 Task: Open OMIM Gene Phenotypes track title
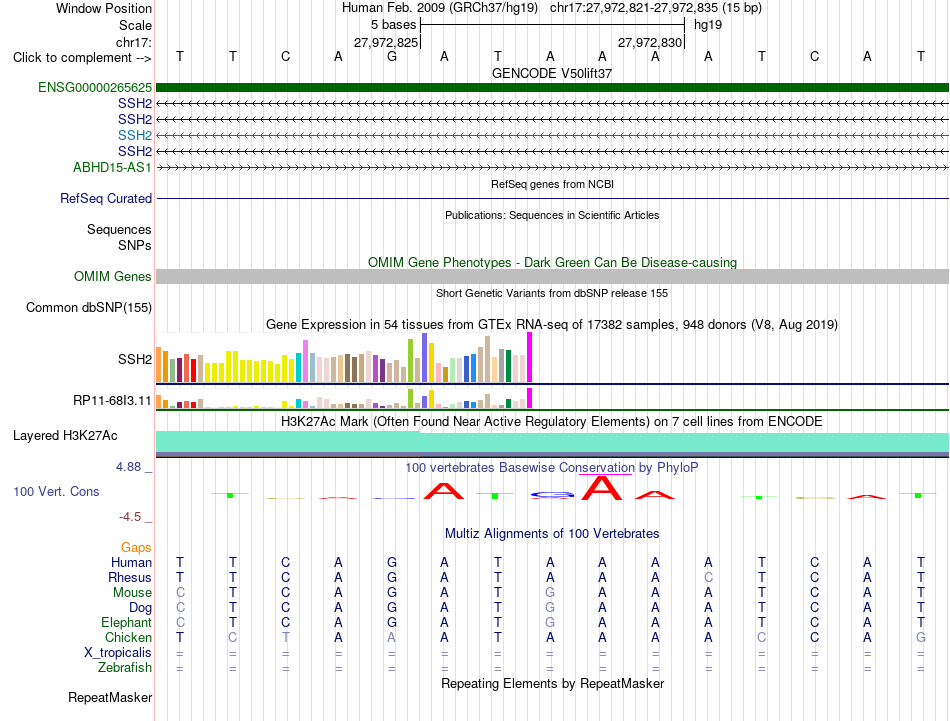point(552,262)
